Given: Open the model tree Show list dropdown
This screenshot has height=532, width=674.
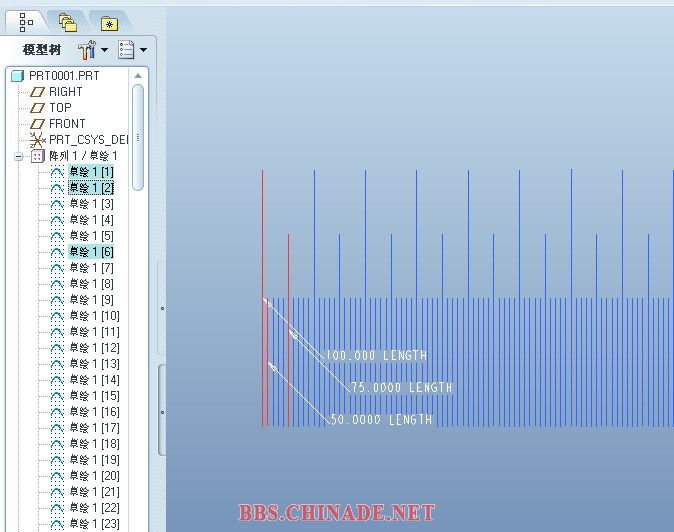Looking at the screenshot, I should point(132,49).
